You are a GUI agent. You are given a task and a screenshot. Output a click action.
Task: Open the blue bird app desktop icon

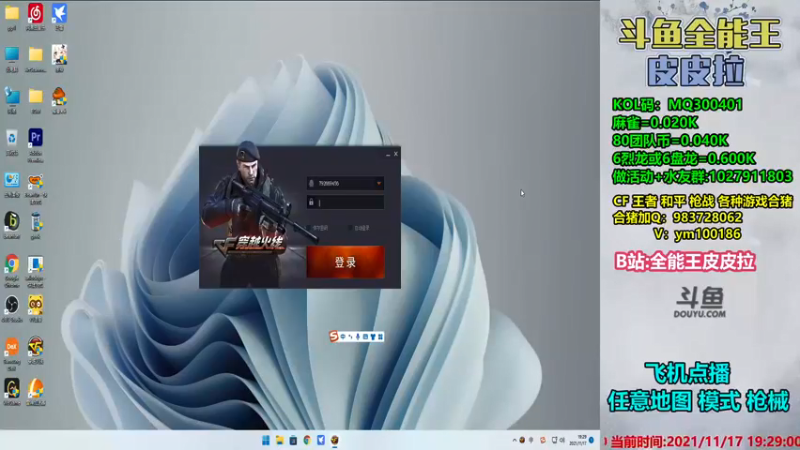click(x=59, y=14)
